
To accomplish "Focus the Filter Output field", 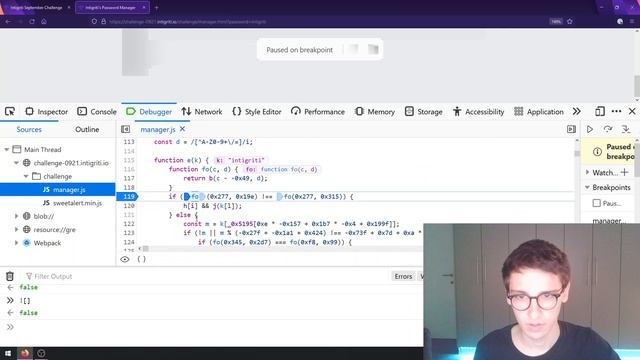I will [x=206, y=276].
